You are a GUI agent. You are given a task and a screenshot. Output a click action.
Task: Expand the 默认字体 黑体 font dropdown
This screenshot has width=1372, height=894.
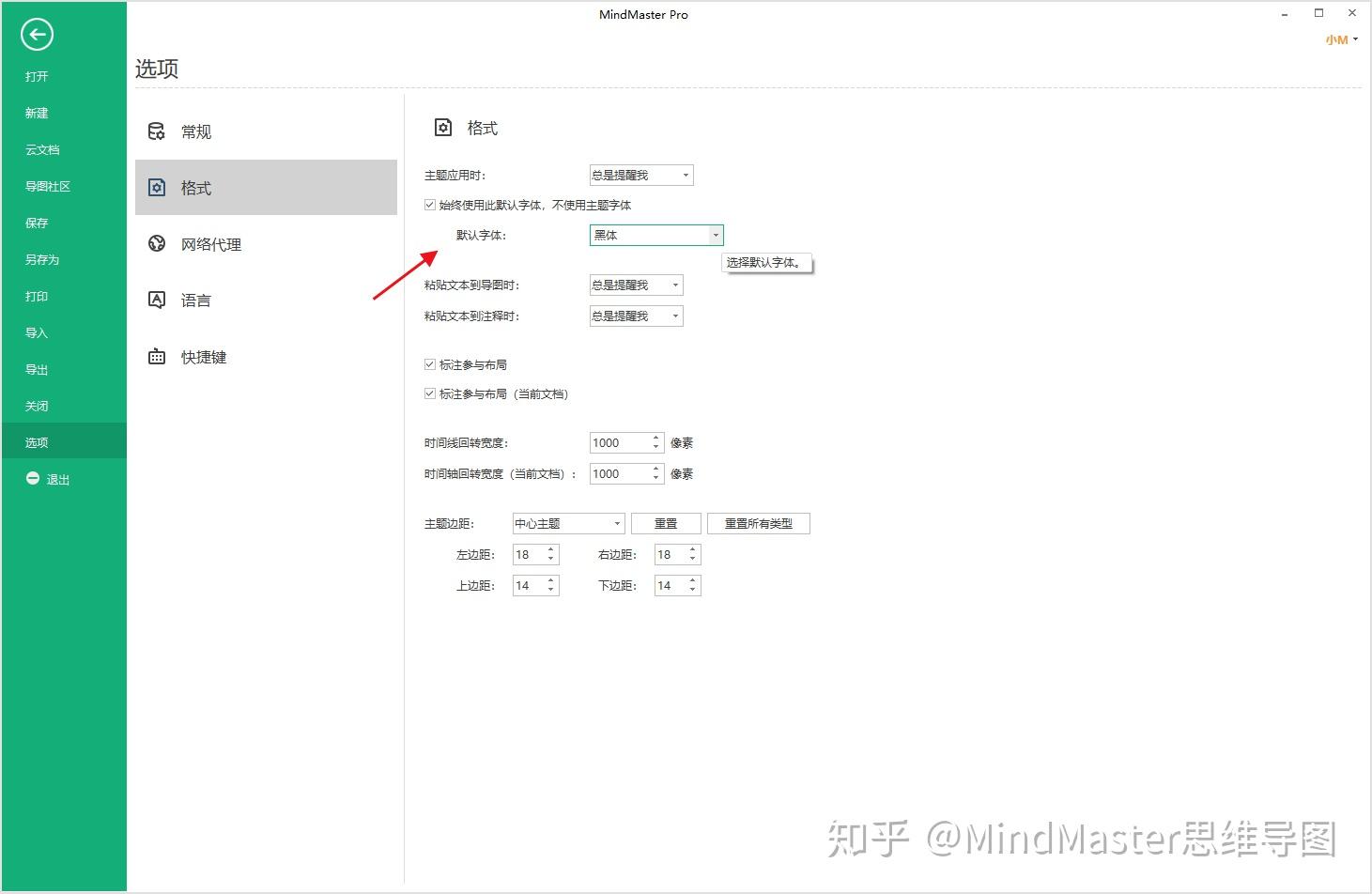coord(656,235)
